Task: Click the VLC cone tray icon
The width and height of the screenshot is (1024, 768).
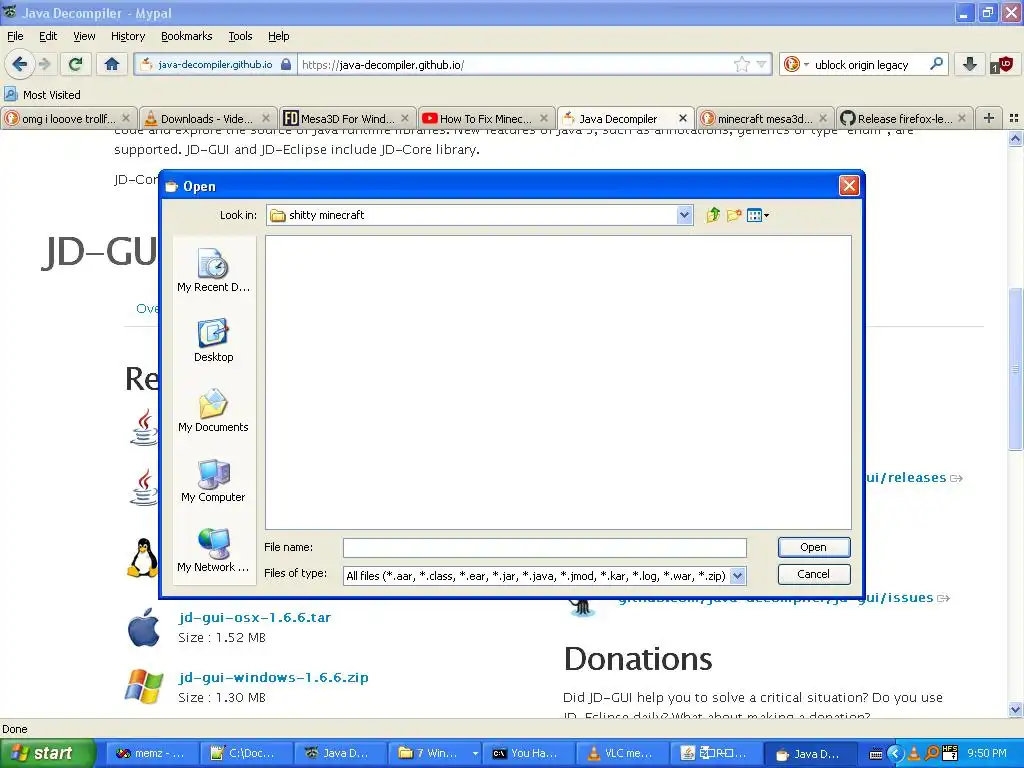Action: pyautogui.click(x=914, y=754)
